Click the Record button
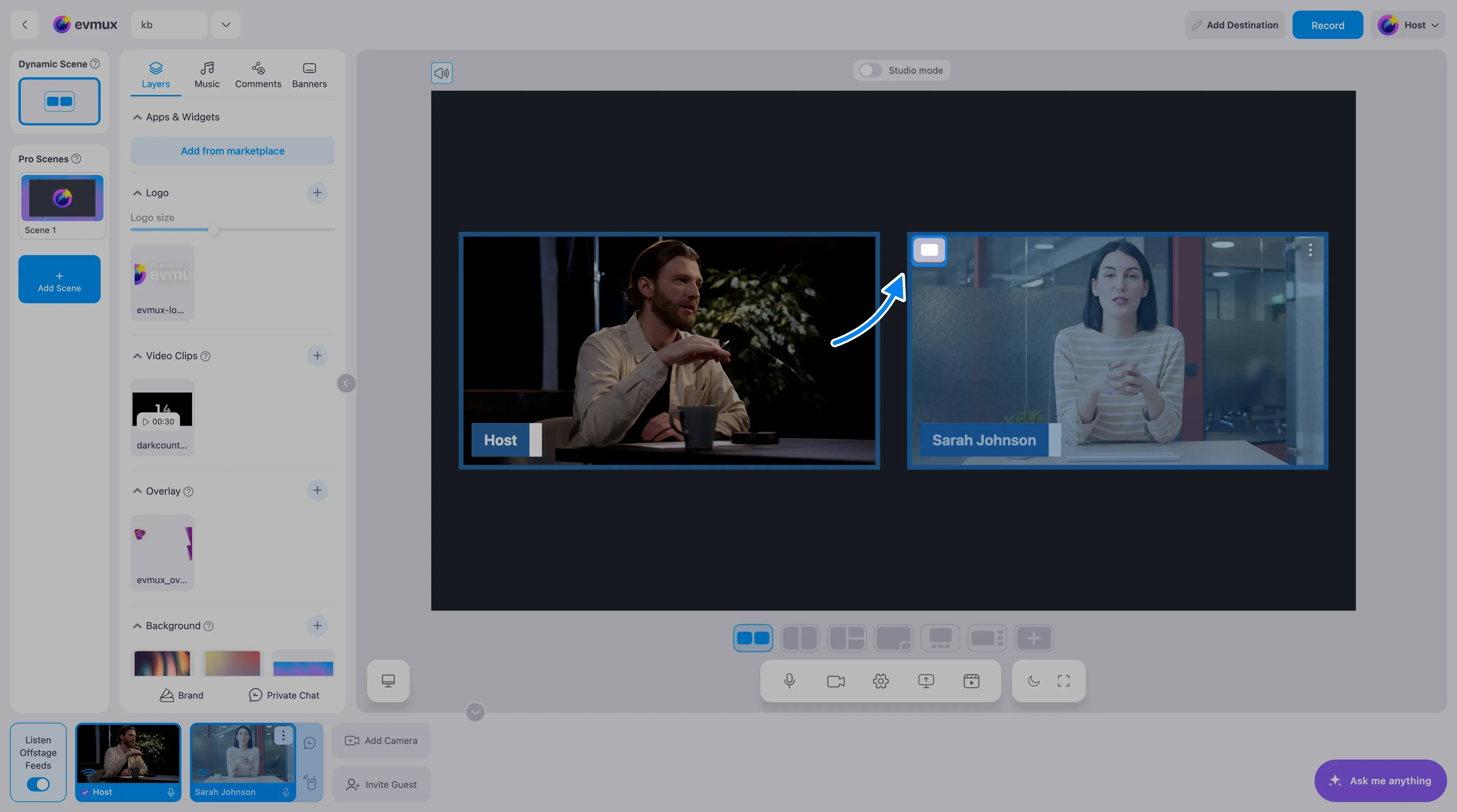 pos(1327,25)
